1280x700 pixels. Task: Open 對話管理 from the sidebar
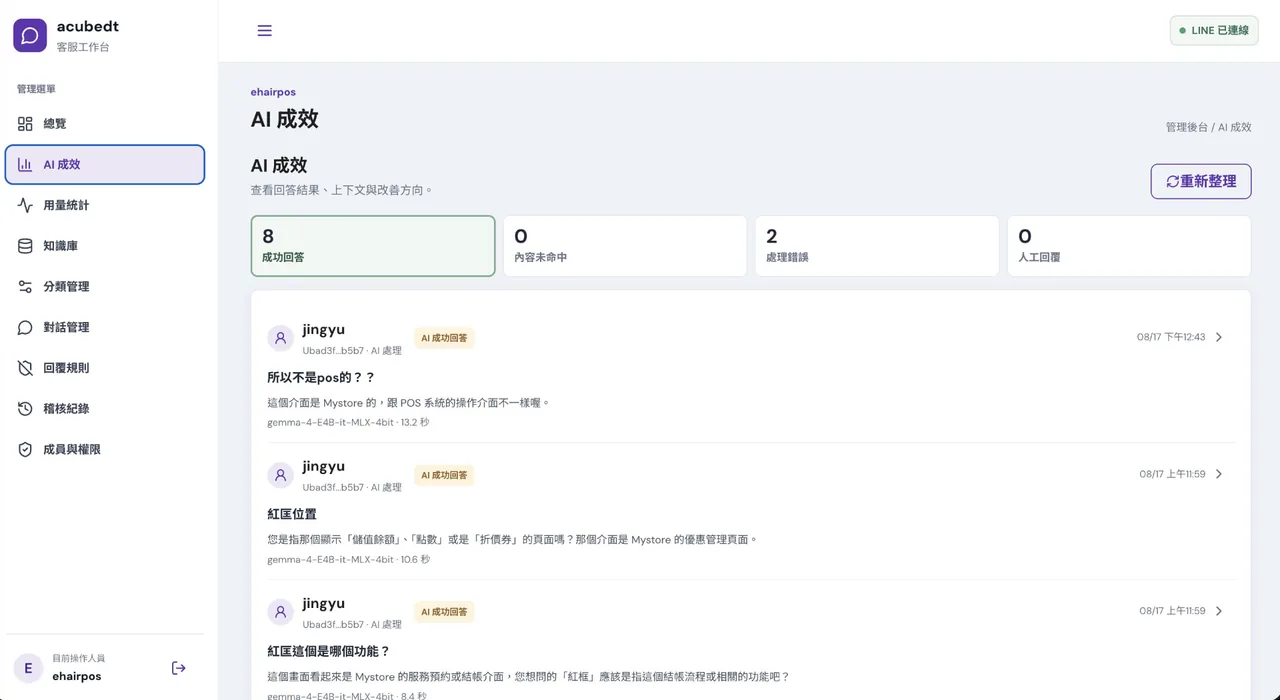pos(105,327)
